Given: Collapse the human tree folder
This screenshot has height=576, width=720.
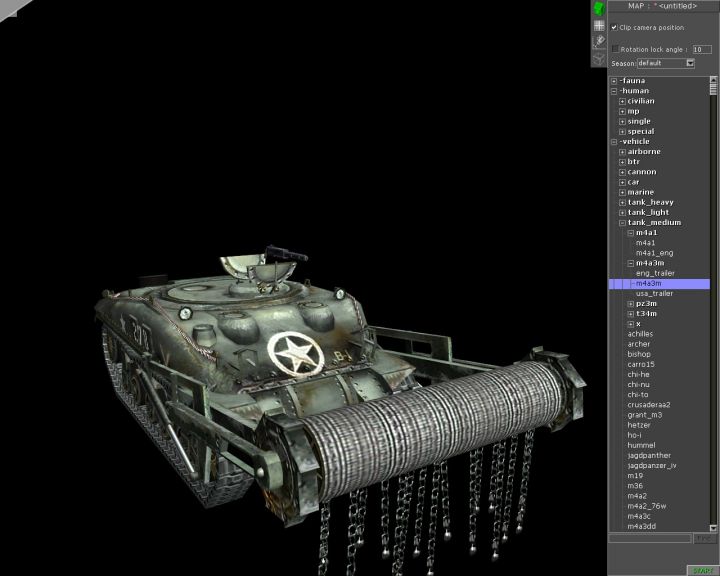Looking at the screenshot, I should tap(614, 91).
